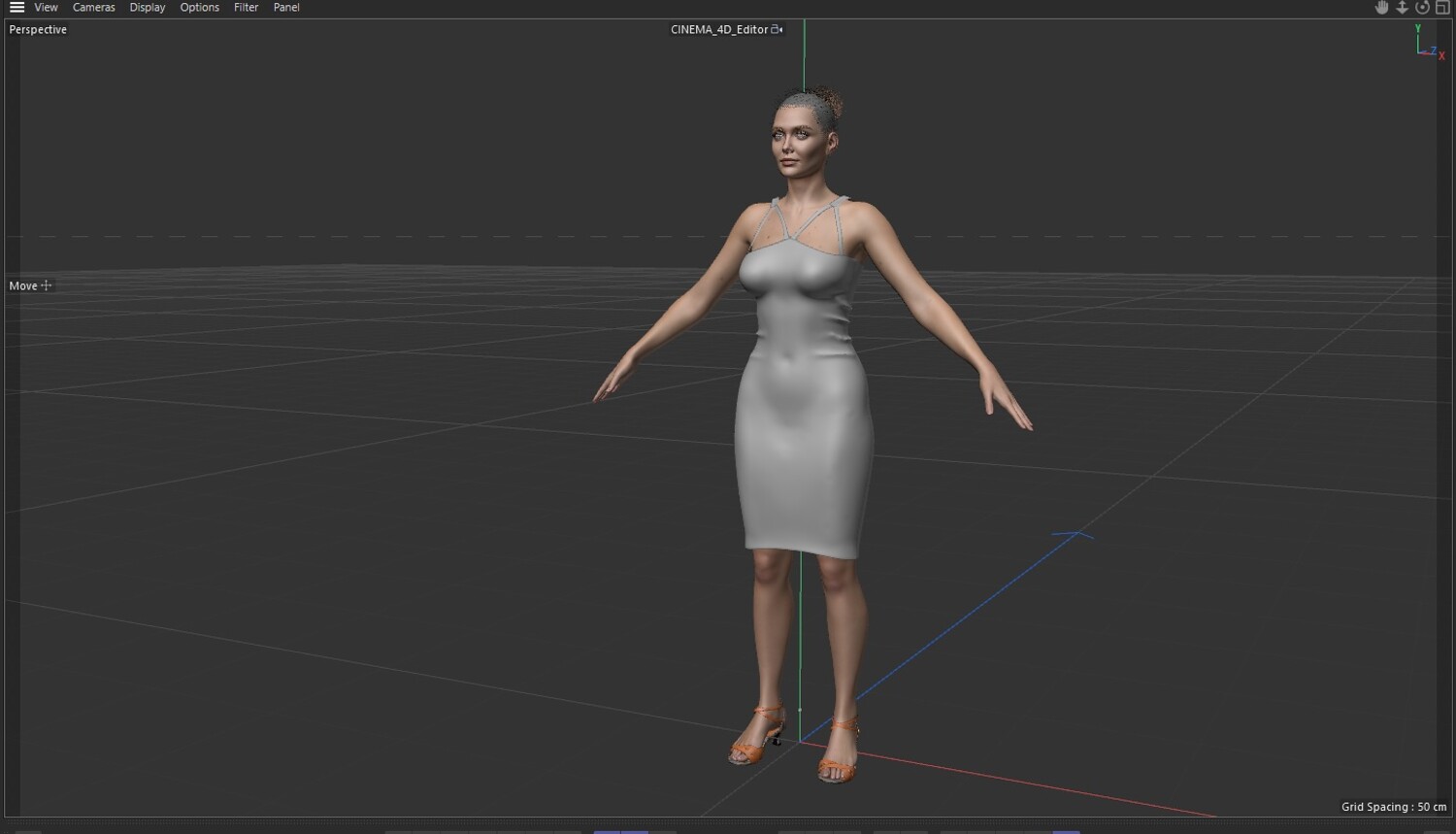The width and height of the screenshot is (1456, 834).
Task: Open the hamburger menu icon
Action: point(17,7)
